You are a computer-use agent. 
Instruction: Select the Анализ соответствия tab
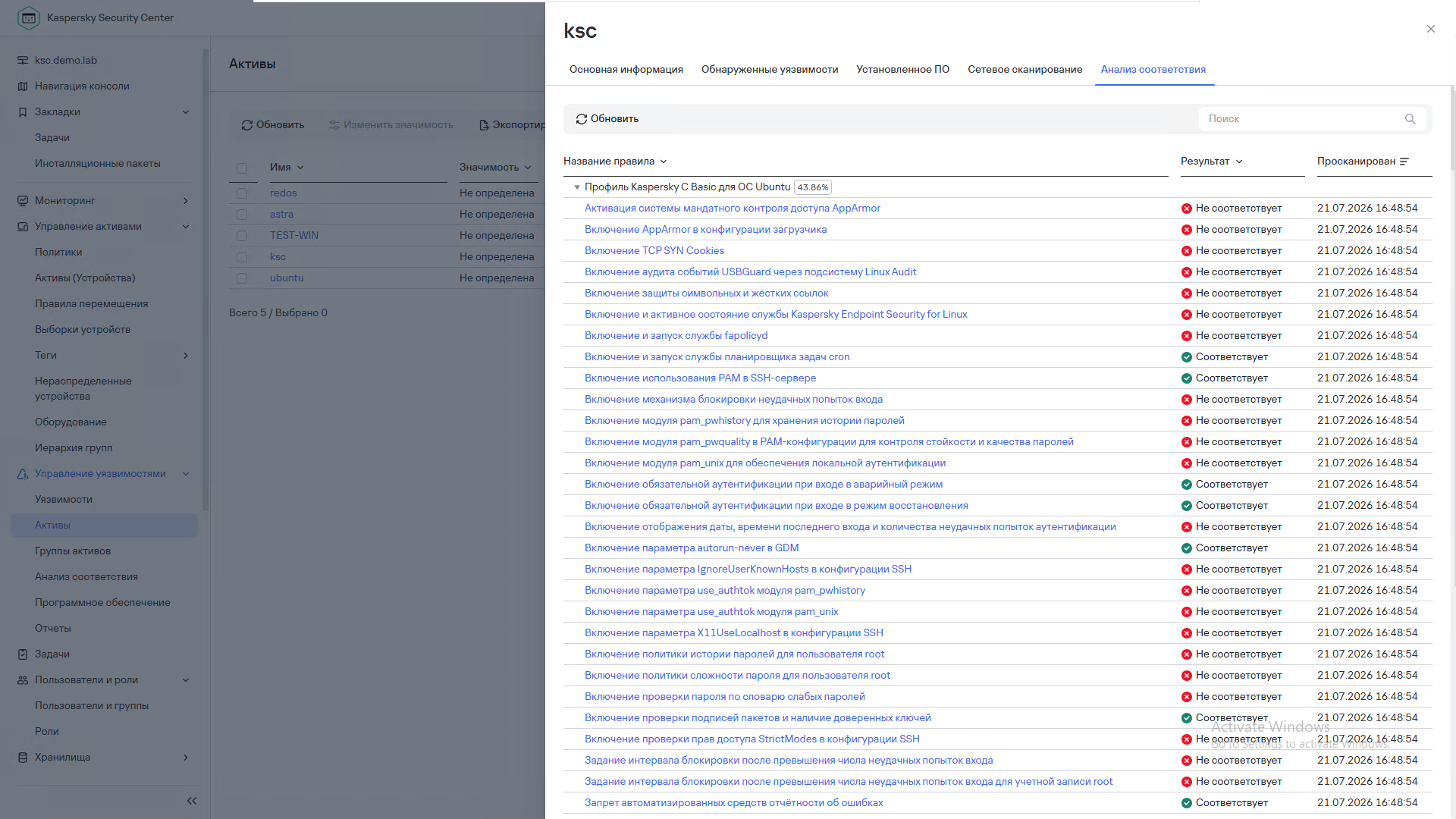click(1153, 70)
